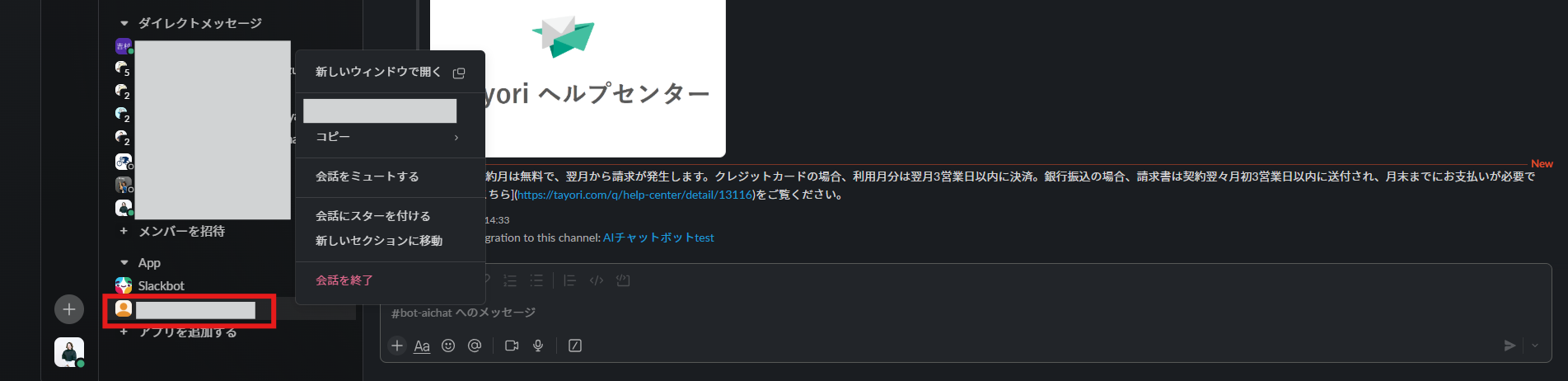Open send options dropdown arrow

[x=1535, y=346]
